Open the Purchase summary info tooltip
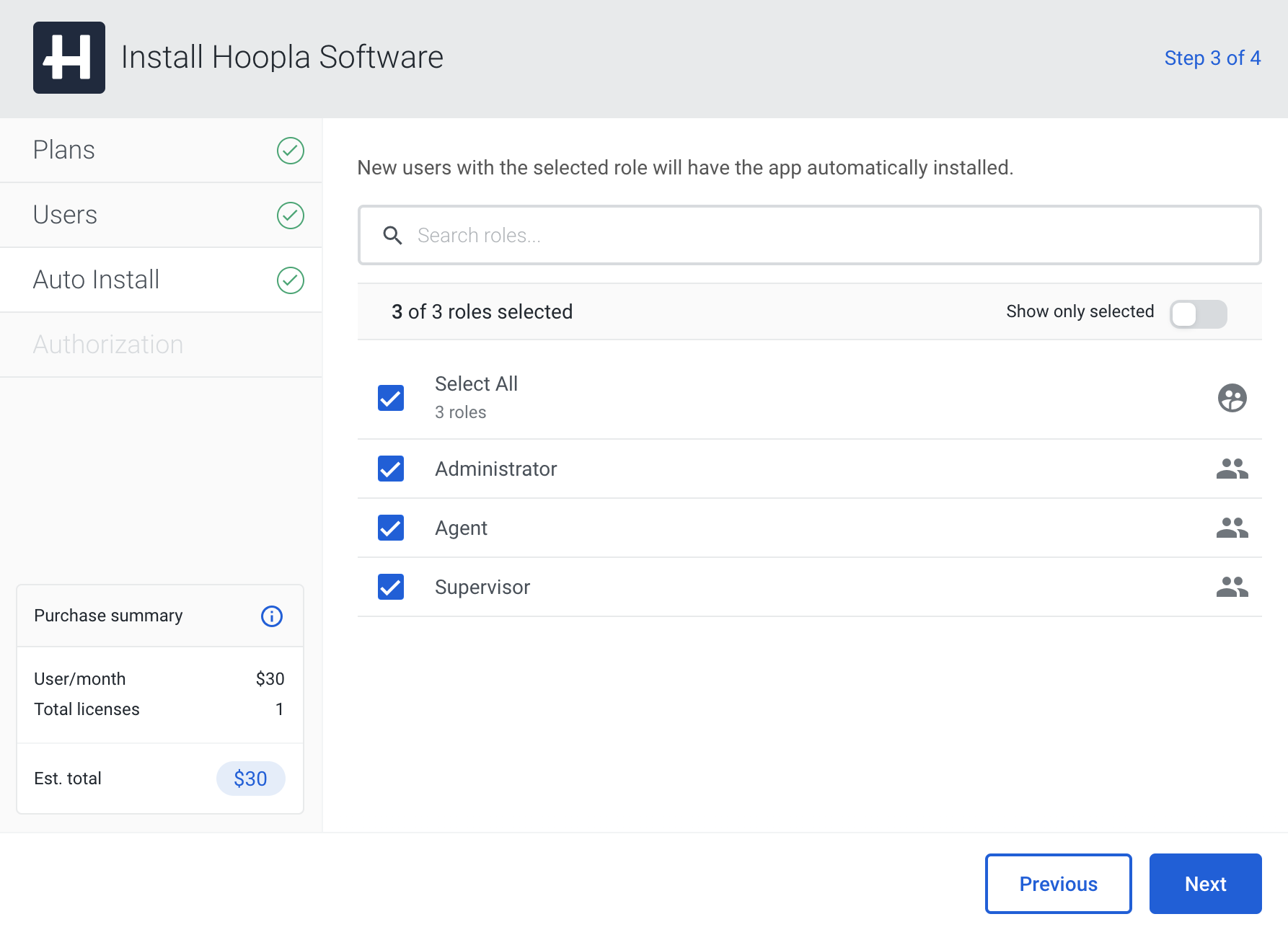Viewport: 1288px width, 927px height. pyautogui.click(x=271, y=616)
